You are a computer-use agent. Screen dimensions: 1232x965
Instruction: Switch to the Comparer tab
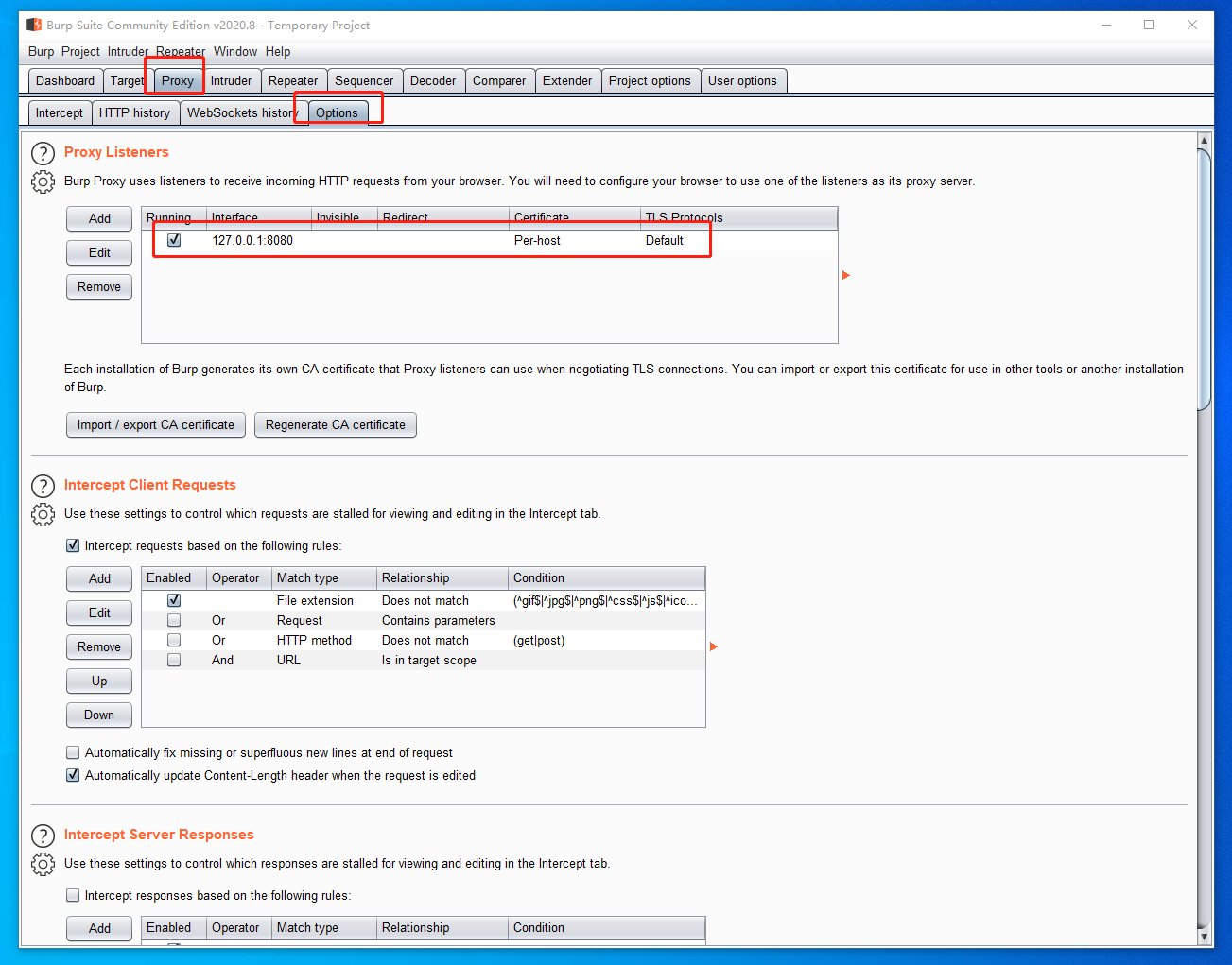[499, 80]
